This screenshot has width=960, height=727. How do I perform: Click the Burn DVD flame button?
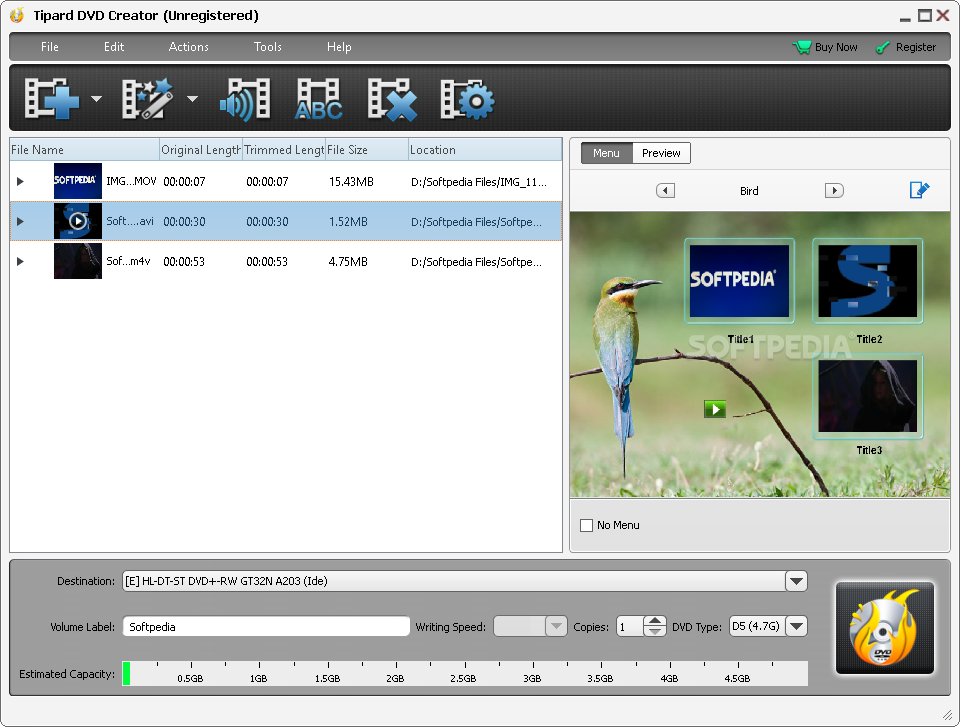(x=885, y=628)
